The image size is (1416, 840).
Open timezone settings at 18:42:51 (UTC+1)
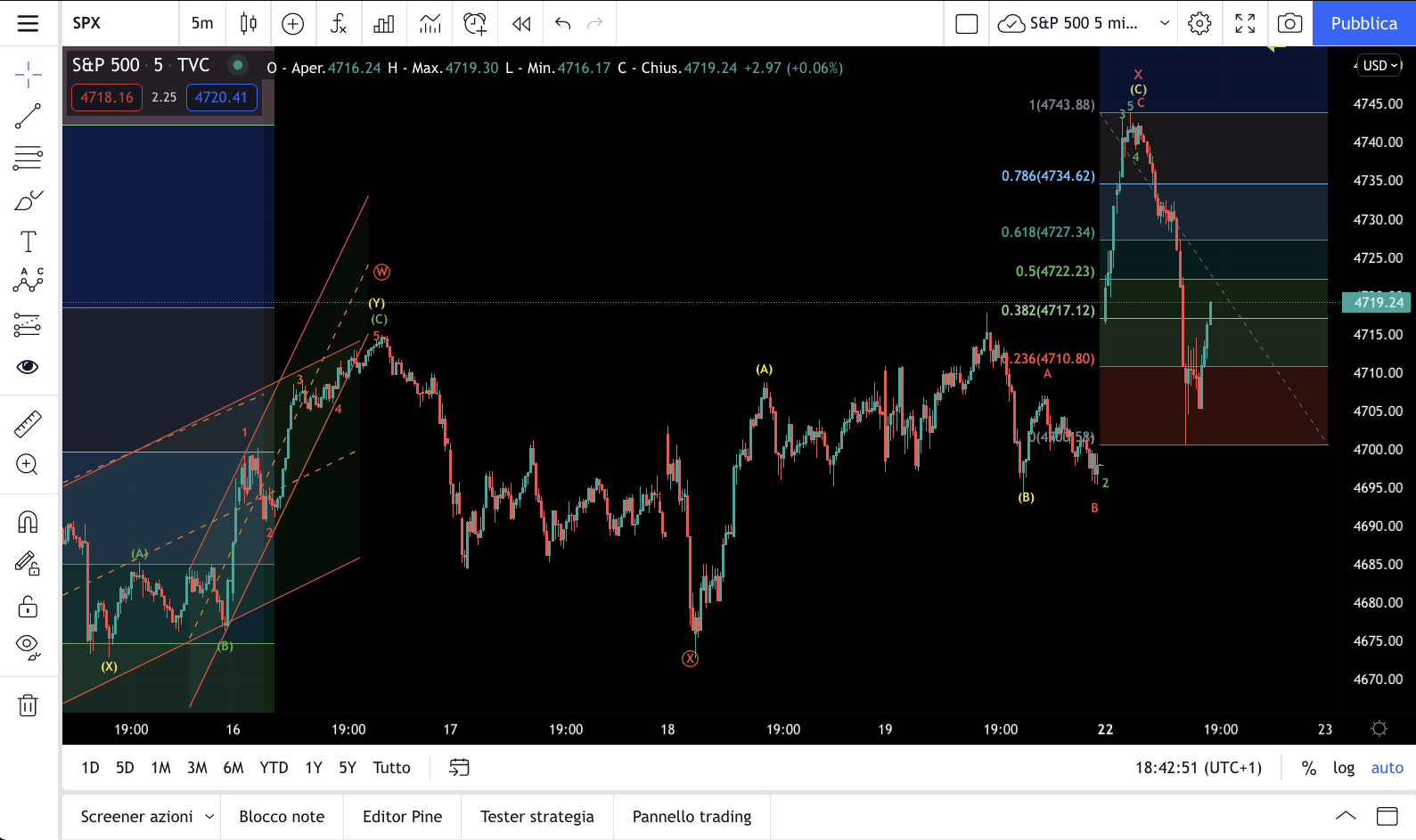pyautogui.click(x=1199, y=768)
